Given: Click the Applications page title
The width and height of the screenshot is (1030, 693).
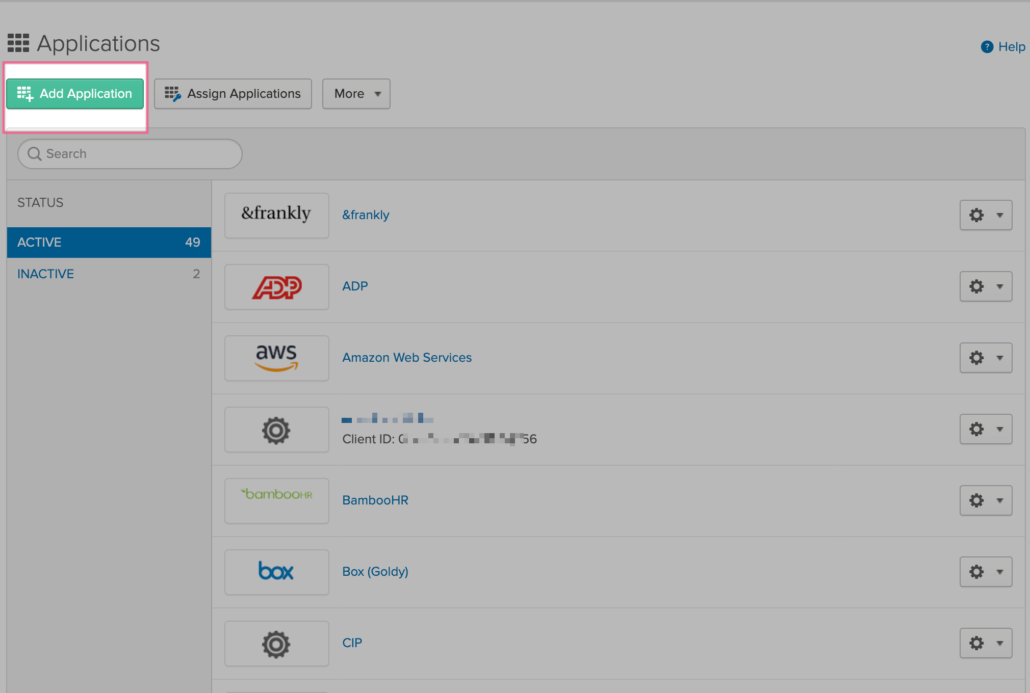Looking at the screenshot, I should 98,43.
